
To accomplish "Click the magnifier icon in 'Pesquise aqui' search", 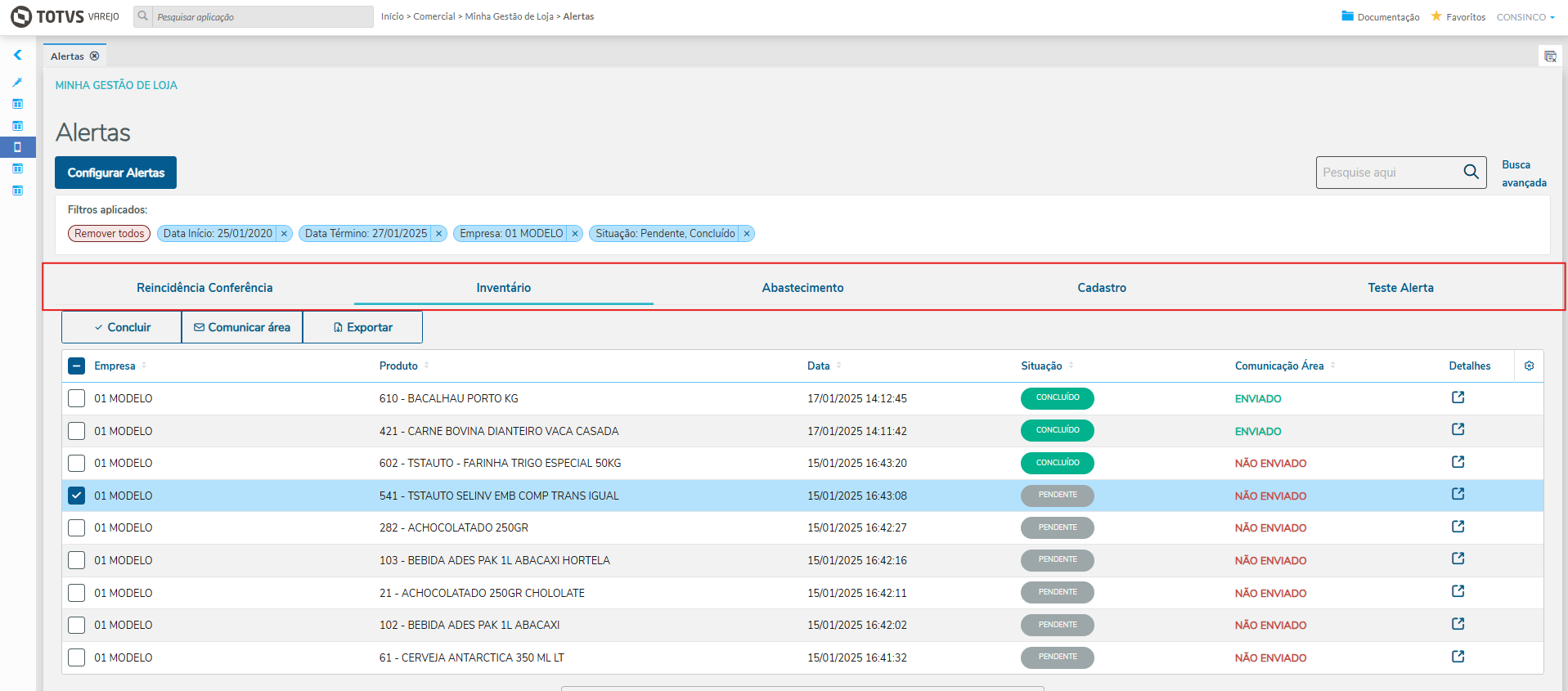I will click(x=1471, y=172).
